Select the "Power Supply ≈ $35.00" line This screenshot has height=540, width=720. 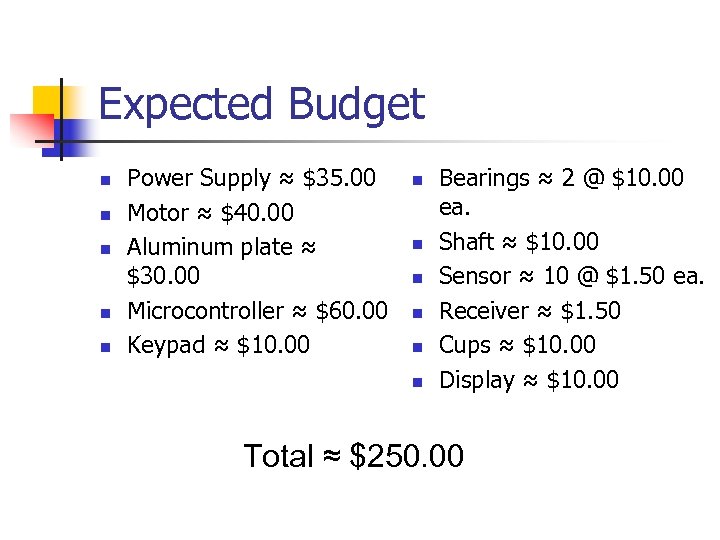251,179
